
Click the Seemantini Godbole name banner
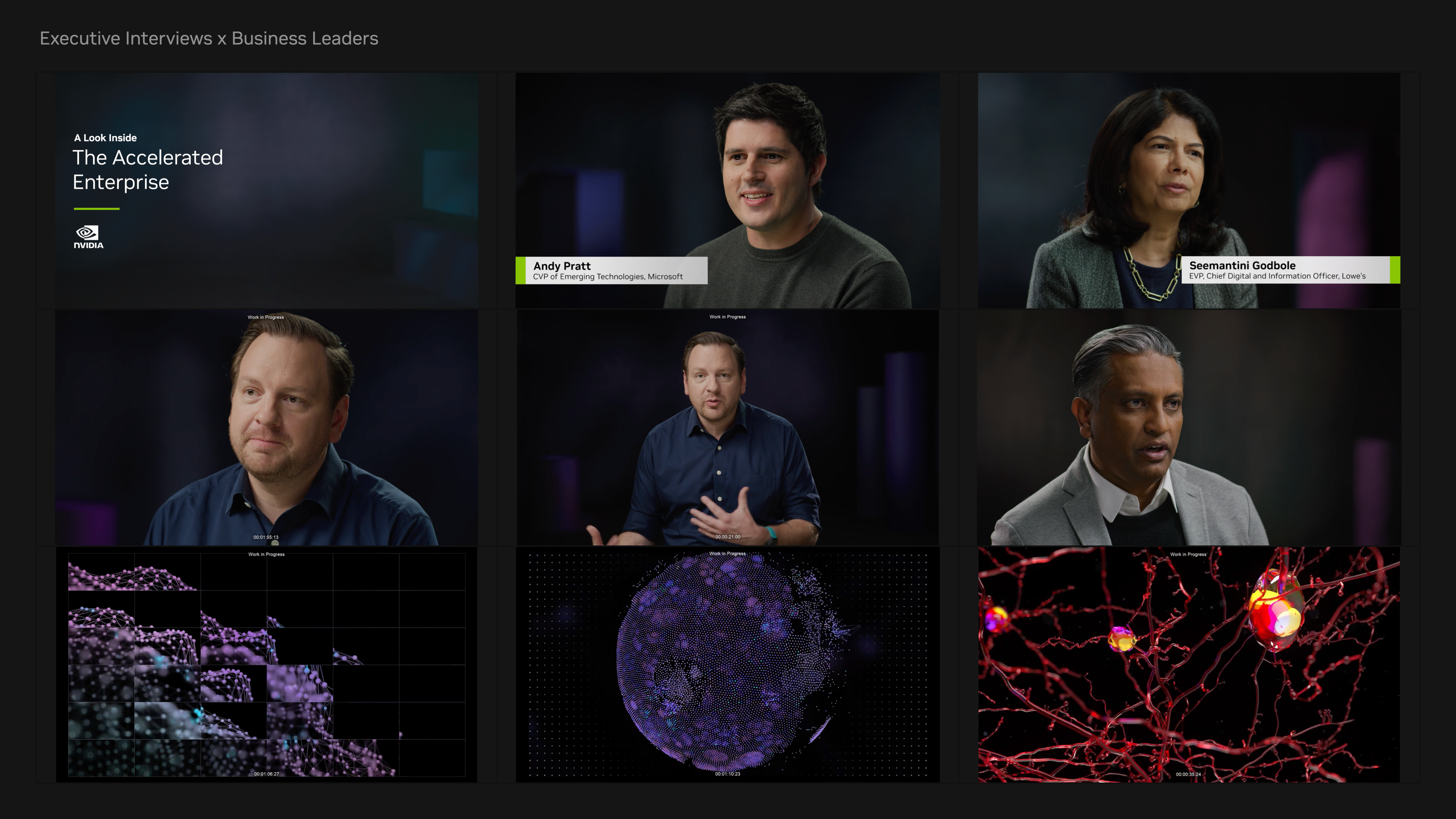[1291, 270]
